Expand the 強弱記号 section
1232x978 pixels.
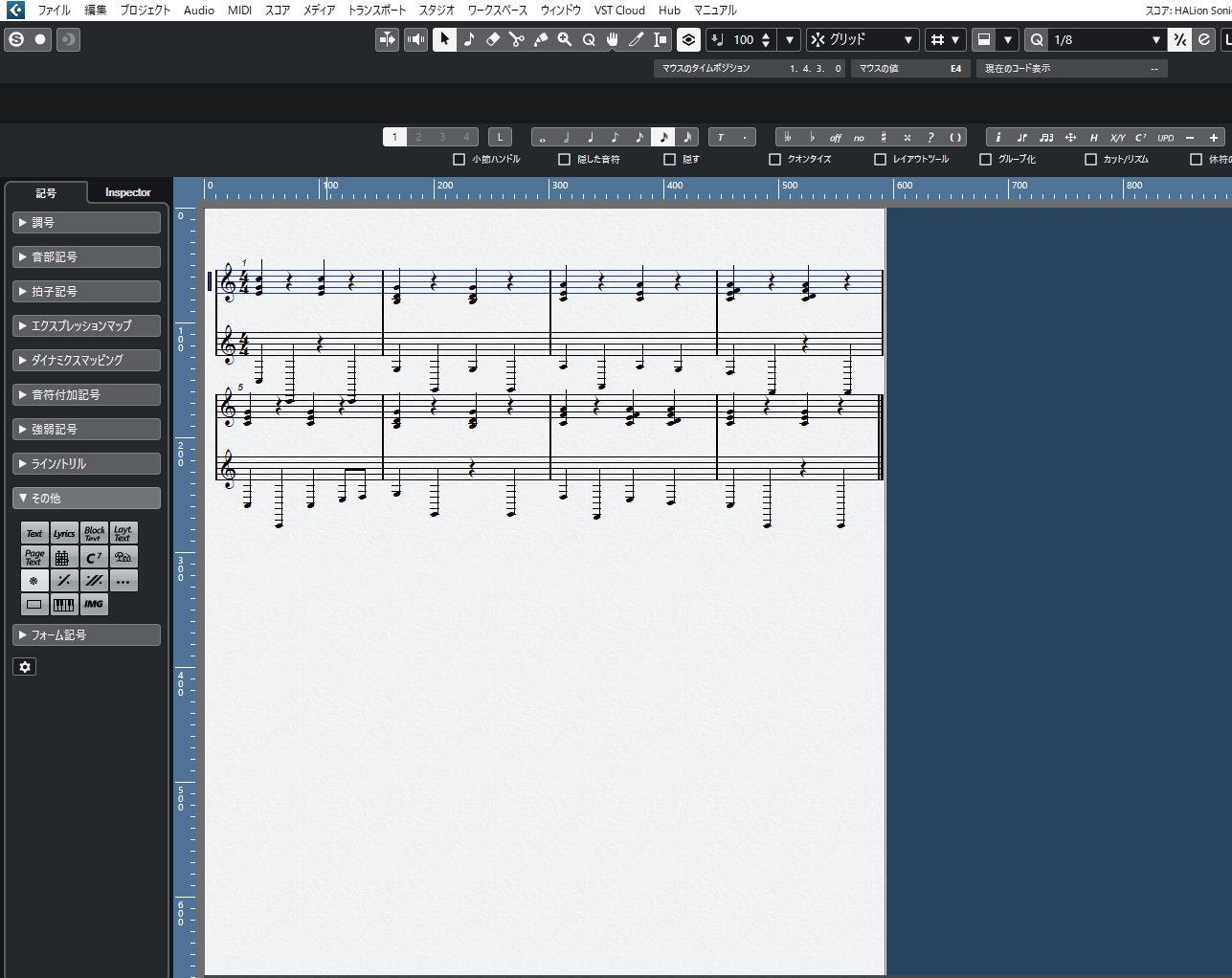pyautogui.click(x=86, y=429)
